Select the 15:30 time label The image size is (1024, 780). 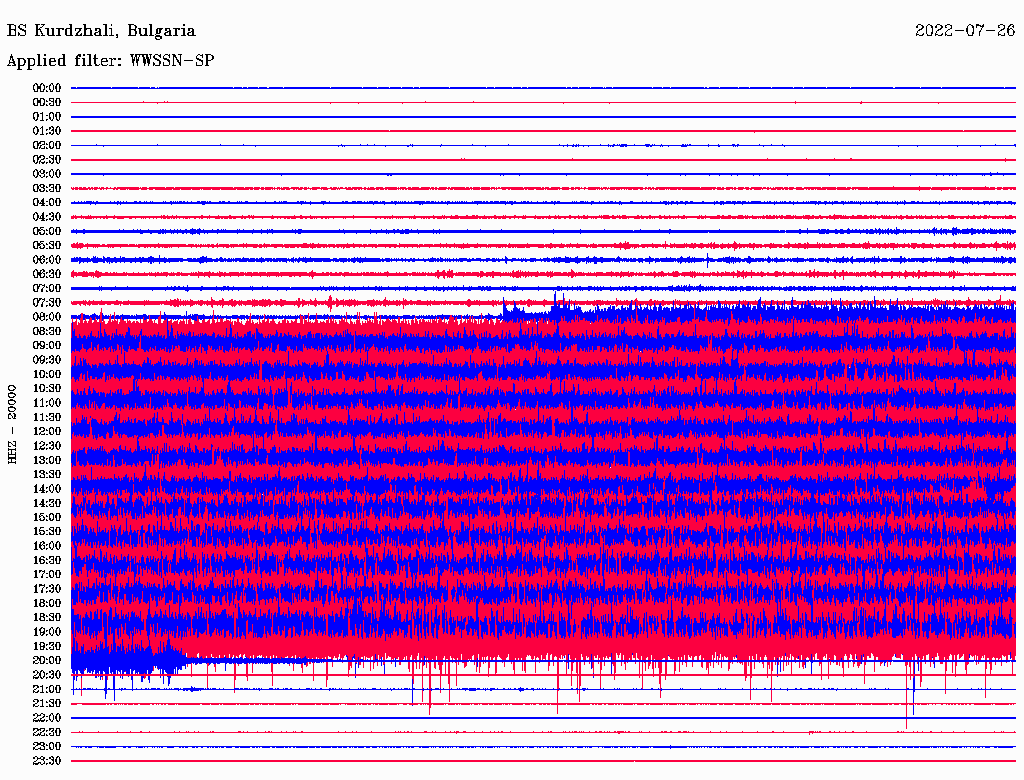(x=47, y=532)
